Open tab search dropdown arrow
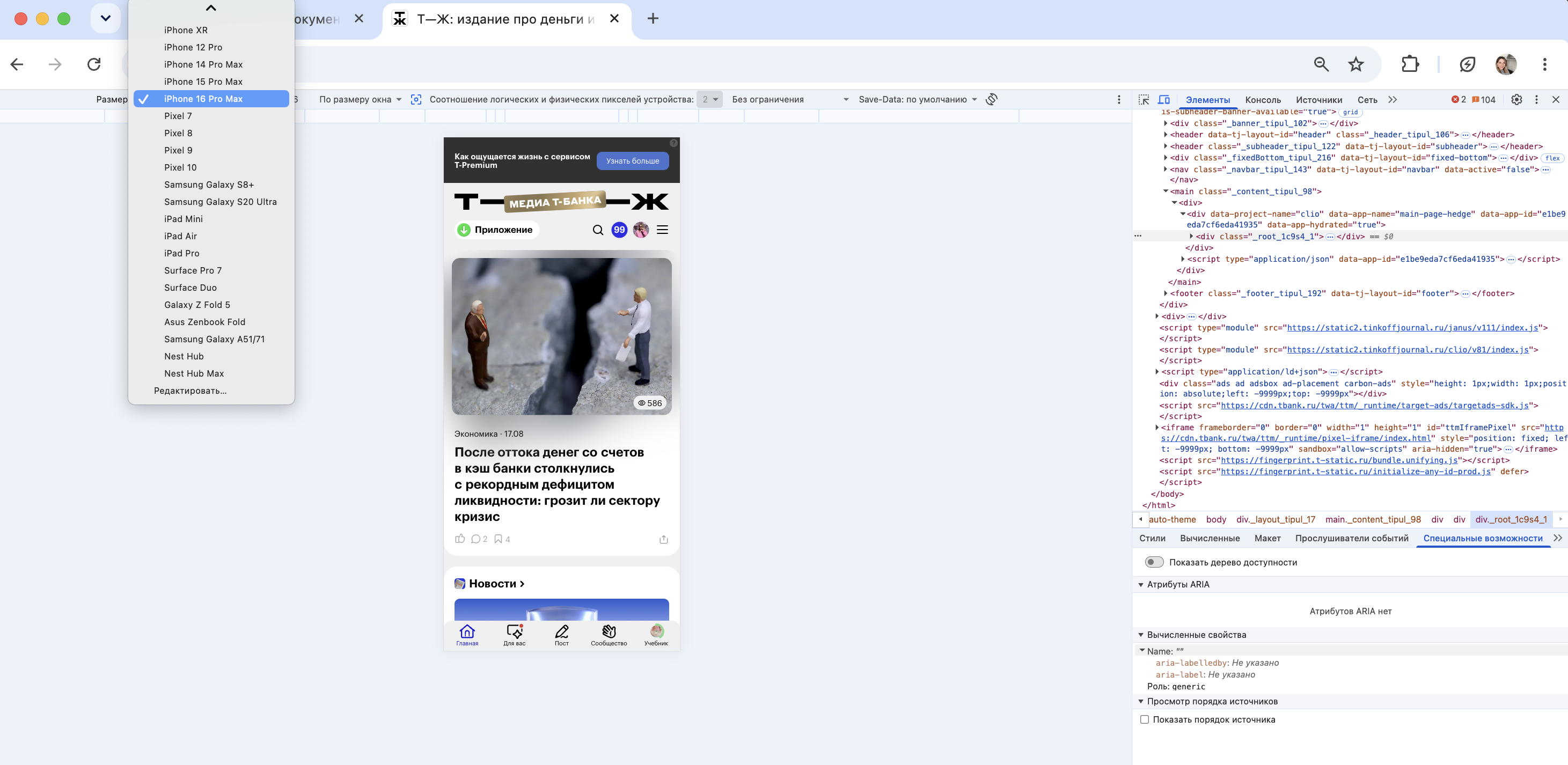 pos(105,18)
